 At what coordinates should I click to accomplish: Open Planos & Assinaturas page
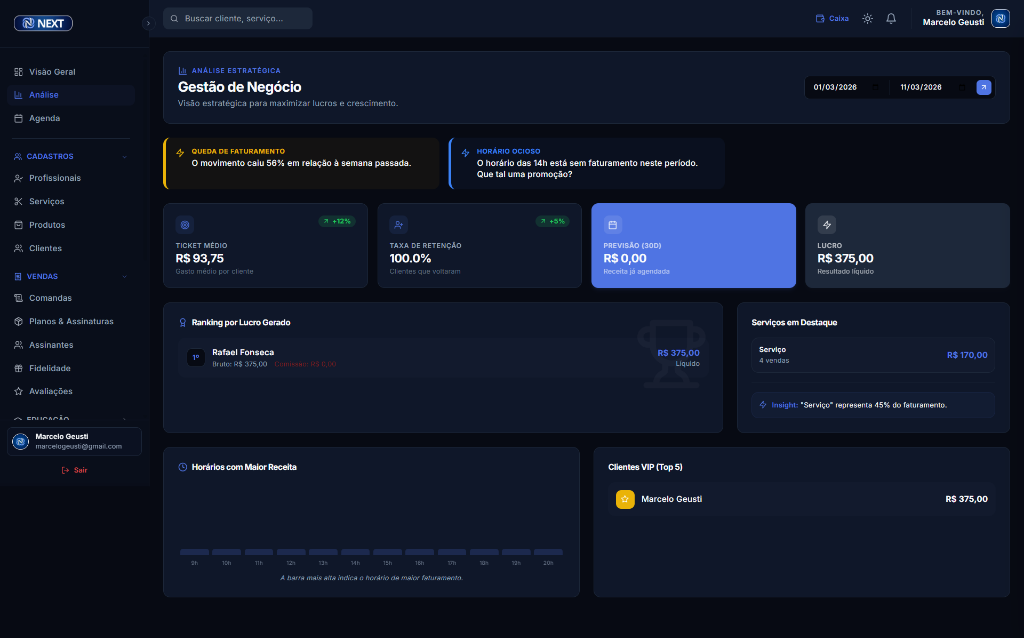[71, 321]
